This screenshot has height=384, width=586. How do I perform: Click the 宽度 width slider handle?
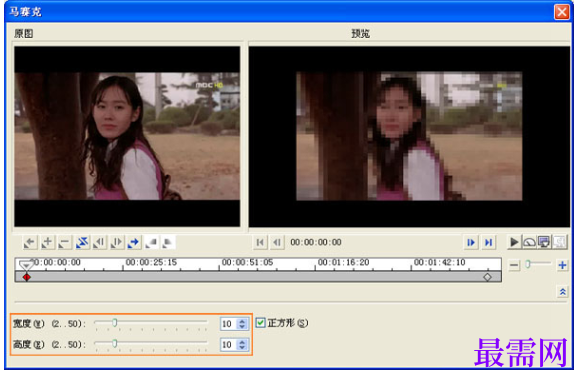115,322
